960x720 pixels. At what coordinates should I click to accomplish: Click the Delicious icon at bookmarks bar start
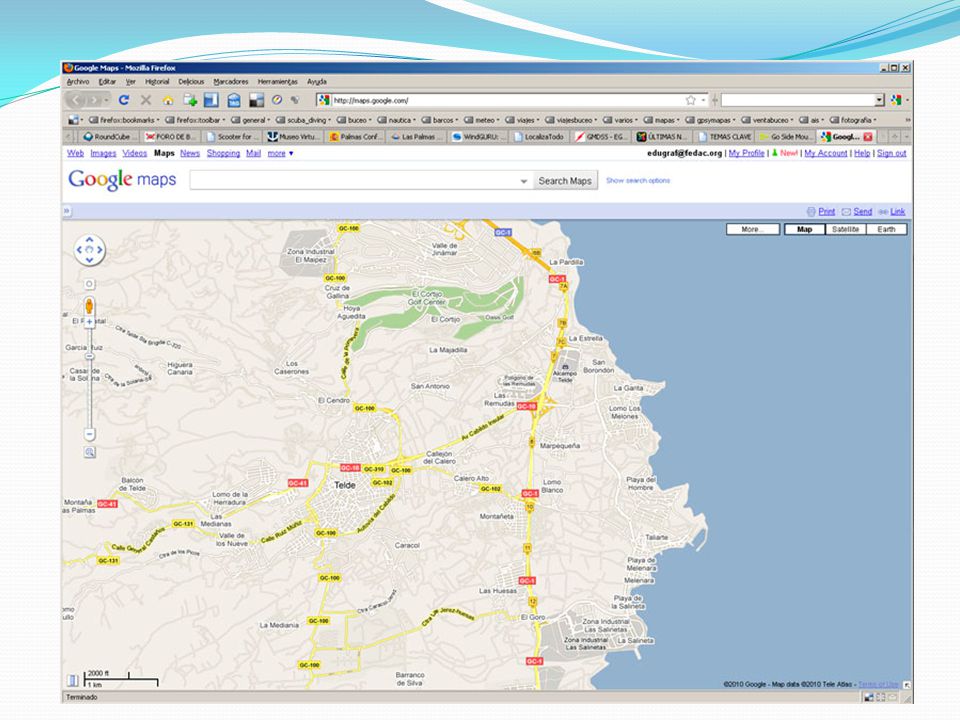coord(73,120)
